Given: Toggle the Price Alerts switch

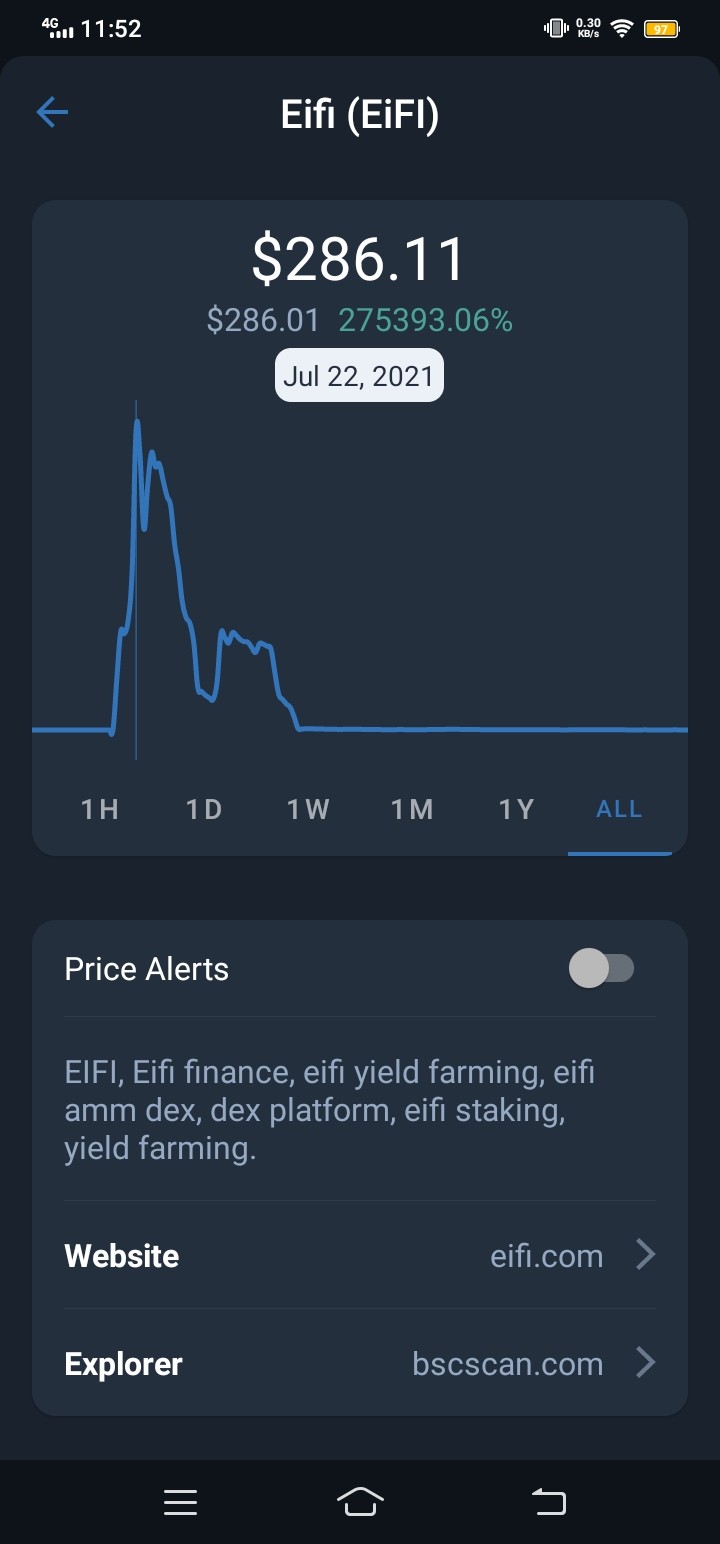Looking at the screenshot, I should (601, 968).
